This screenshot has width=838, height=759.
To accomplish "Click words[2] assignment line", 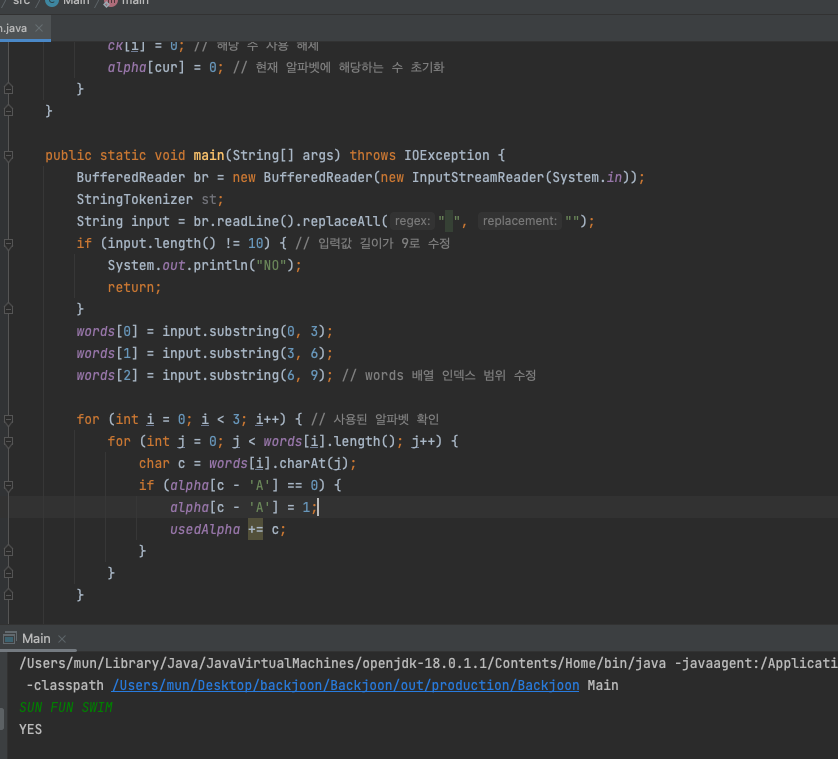I will [204, 375].
